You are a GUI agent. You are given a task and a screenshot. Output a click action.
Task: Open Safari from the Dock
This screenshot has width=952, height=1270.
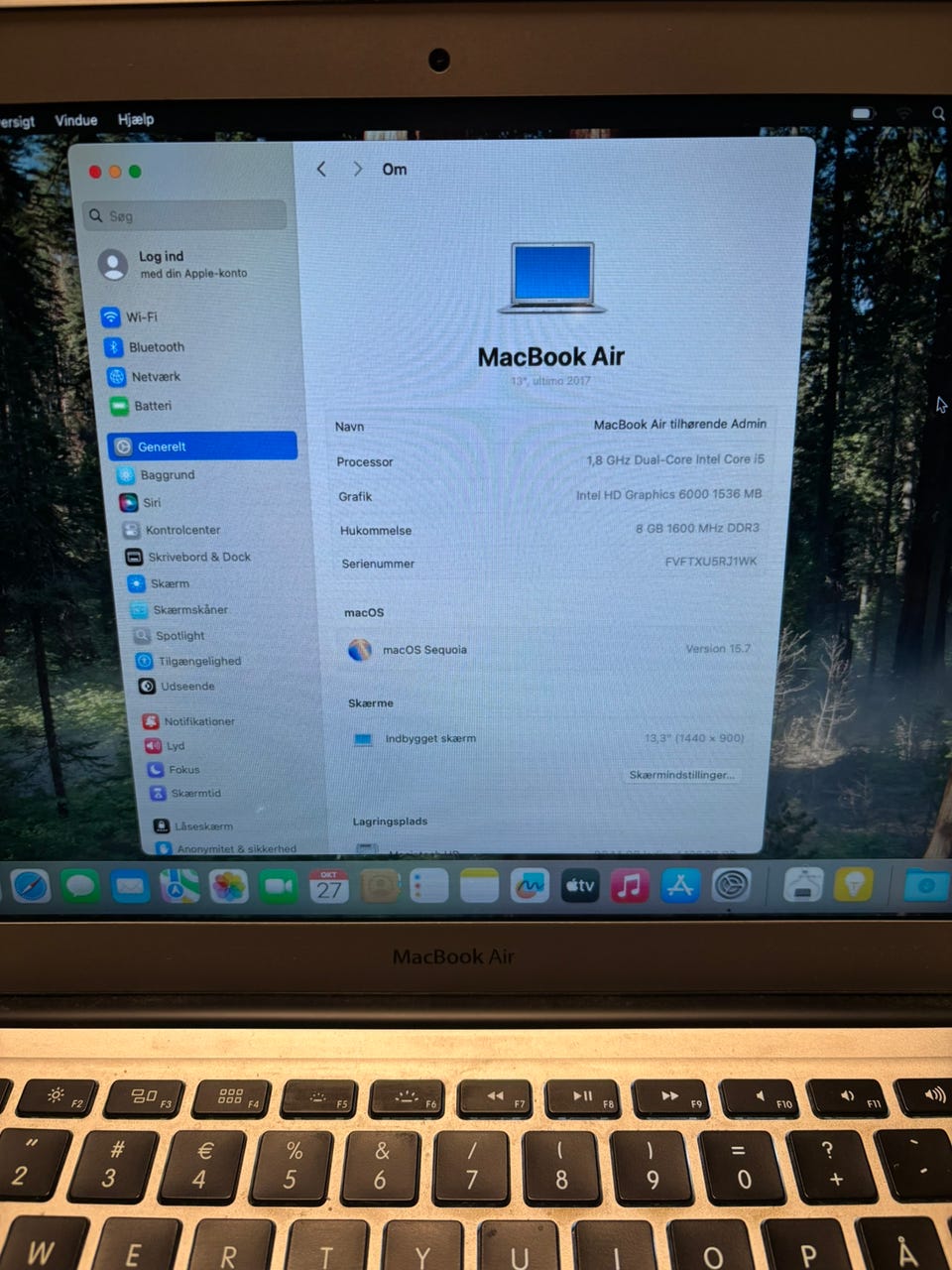point(31,886)
